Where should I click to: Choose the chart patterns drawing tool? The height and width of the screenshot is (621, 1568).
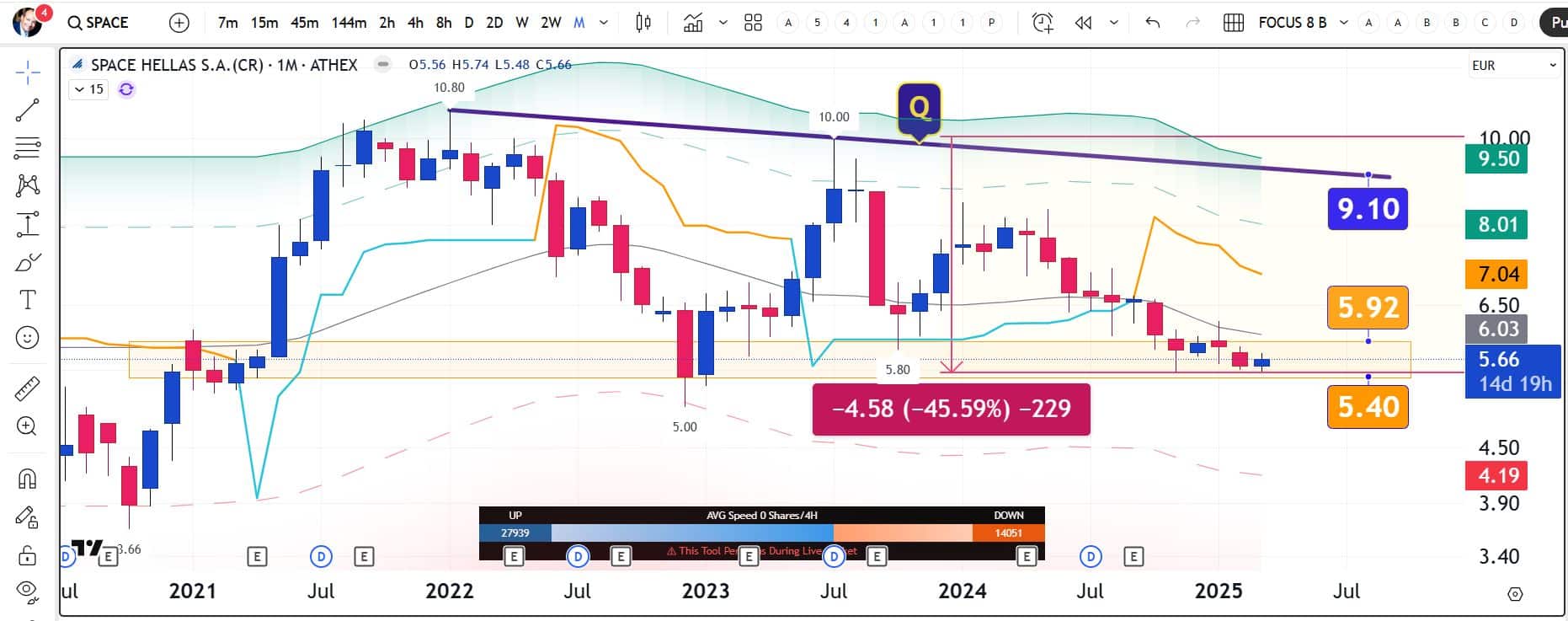27,185
